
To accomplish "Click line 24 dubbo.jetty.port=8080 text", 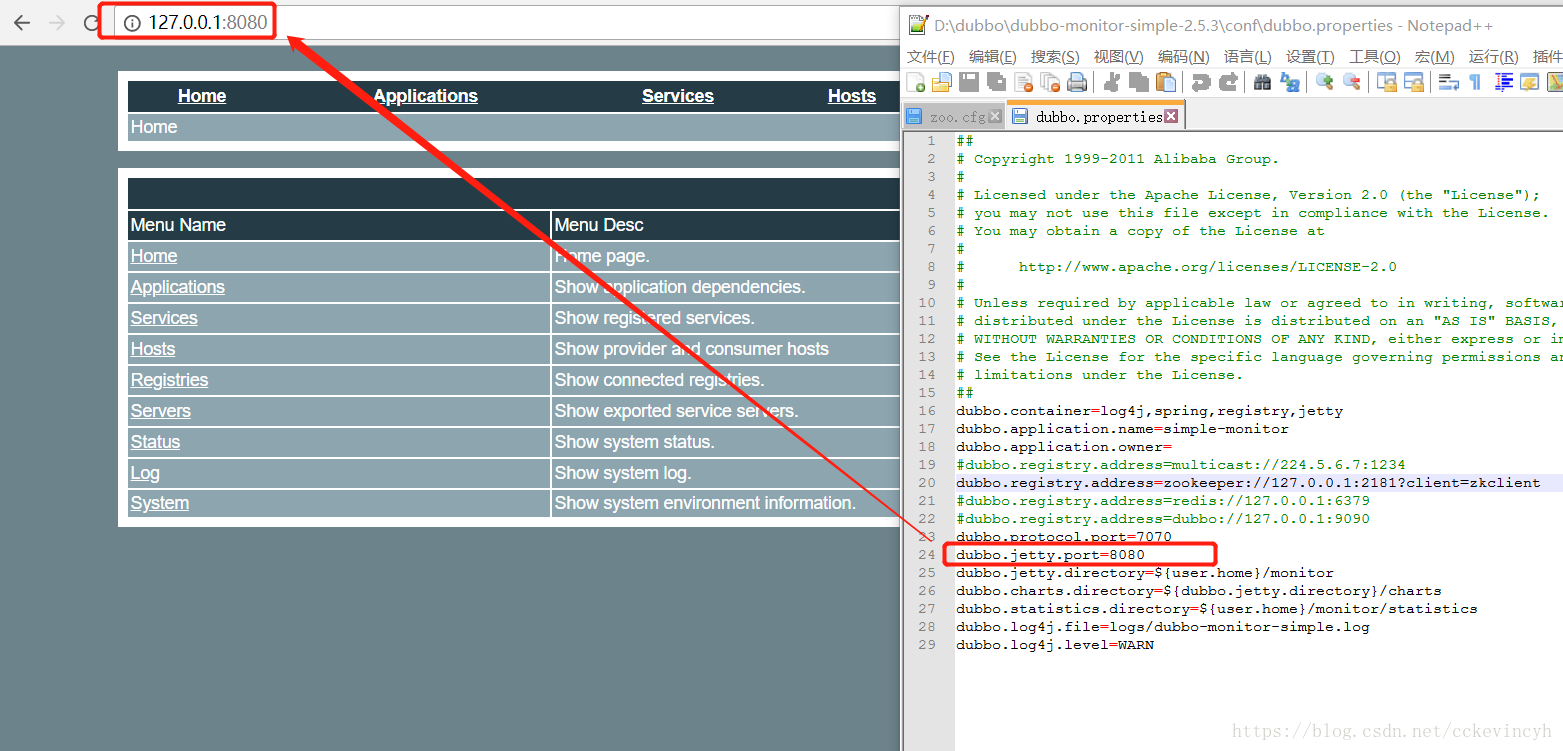I will [x=1050, y=555].
